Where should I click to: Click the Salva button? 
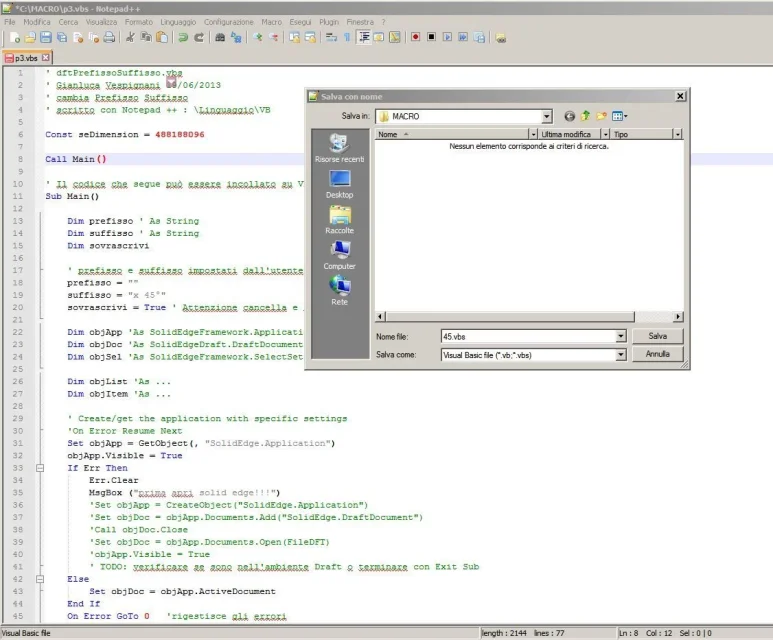tap(658, 336)
